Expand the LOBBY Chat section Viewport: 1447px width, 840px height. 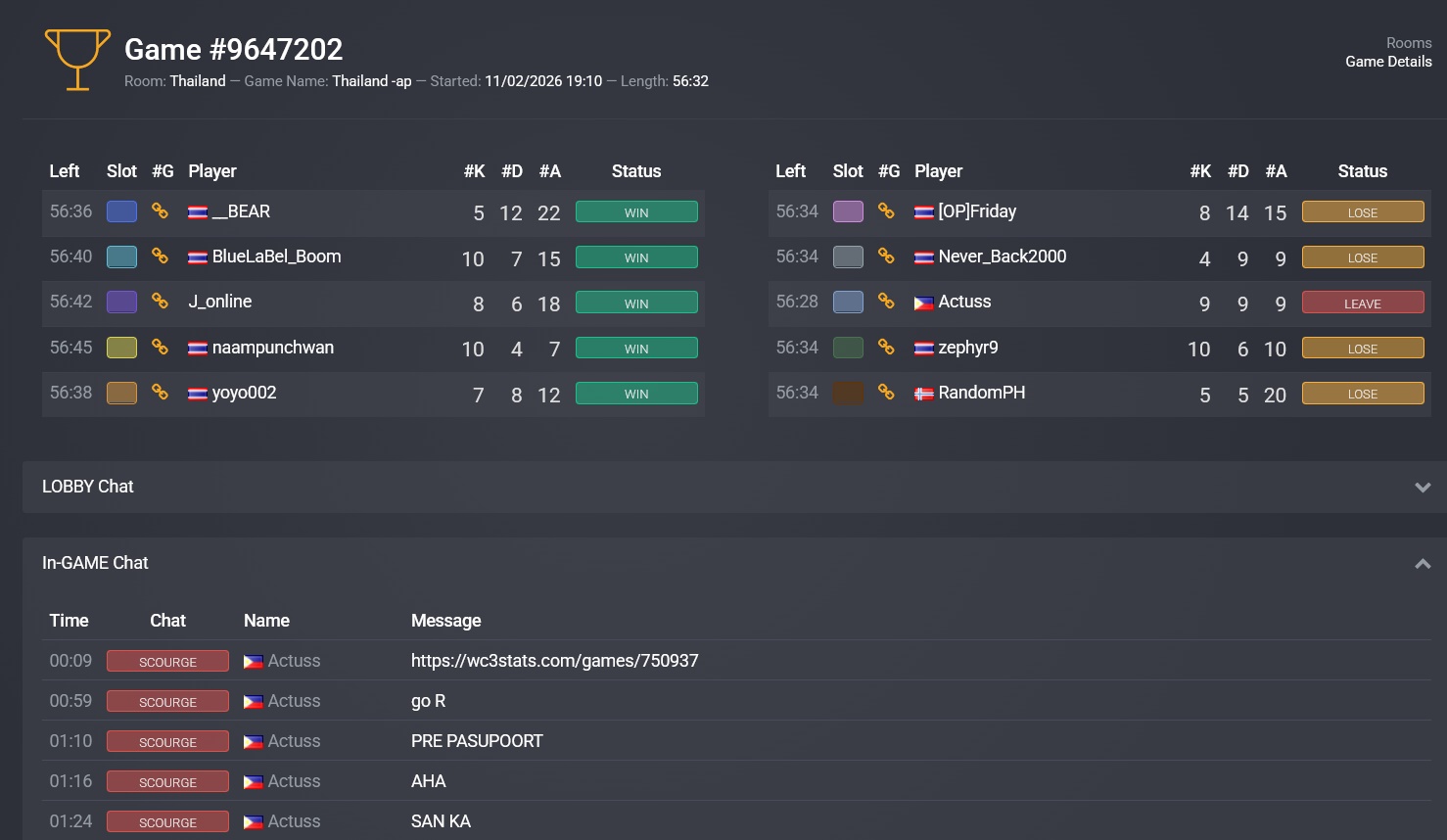click(x=1423, y=488)
